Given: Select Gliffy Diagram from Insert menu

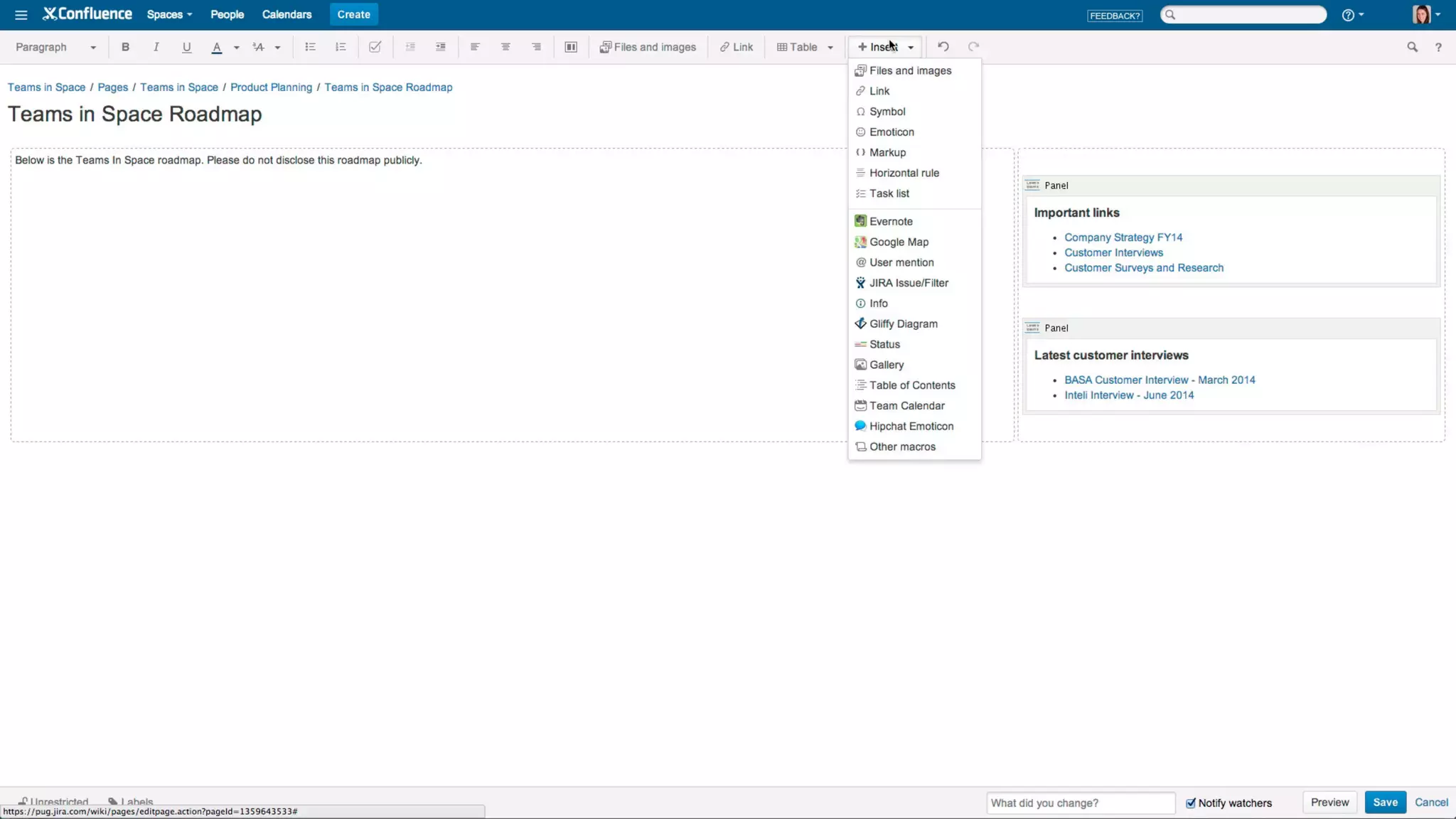Looking at the screenshot, I should [x=903, y=323].
